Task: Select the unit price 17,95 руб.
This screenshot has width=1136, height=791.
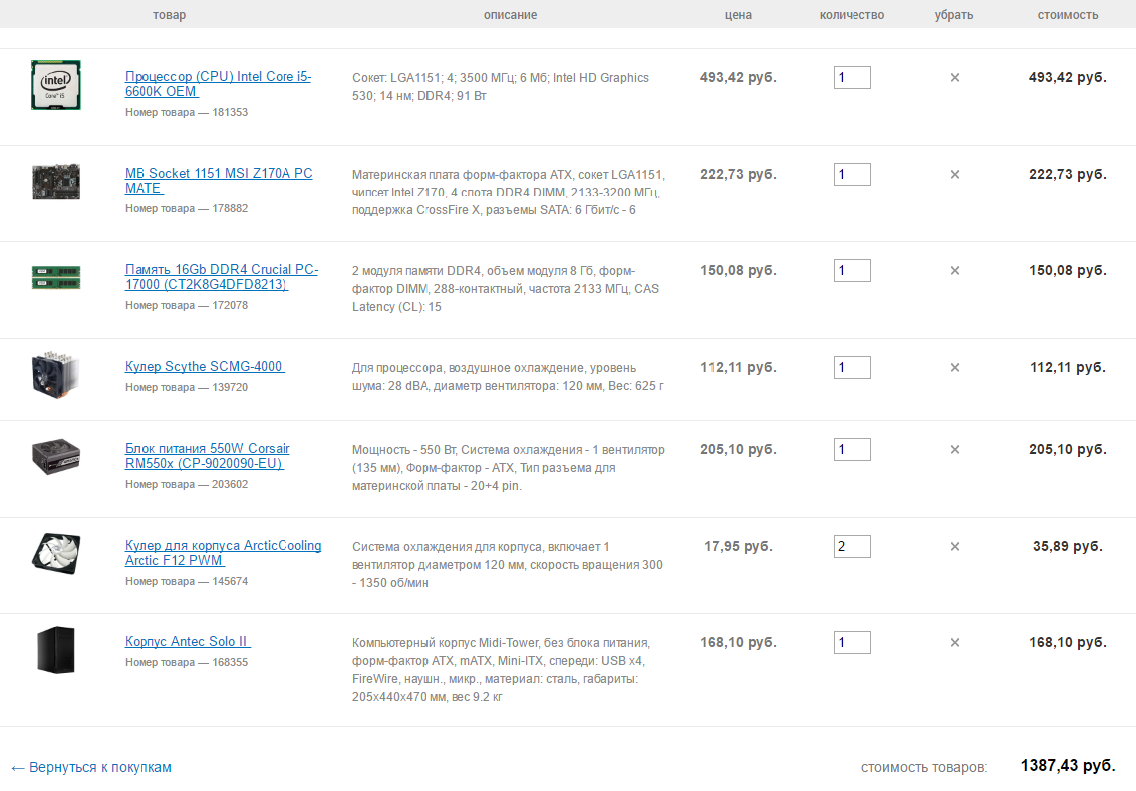Action: (x=738, y=546)
